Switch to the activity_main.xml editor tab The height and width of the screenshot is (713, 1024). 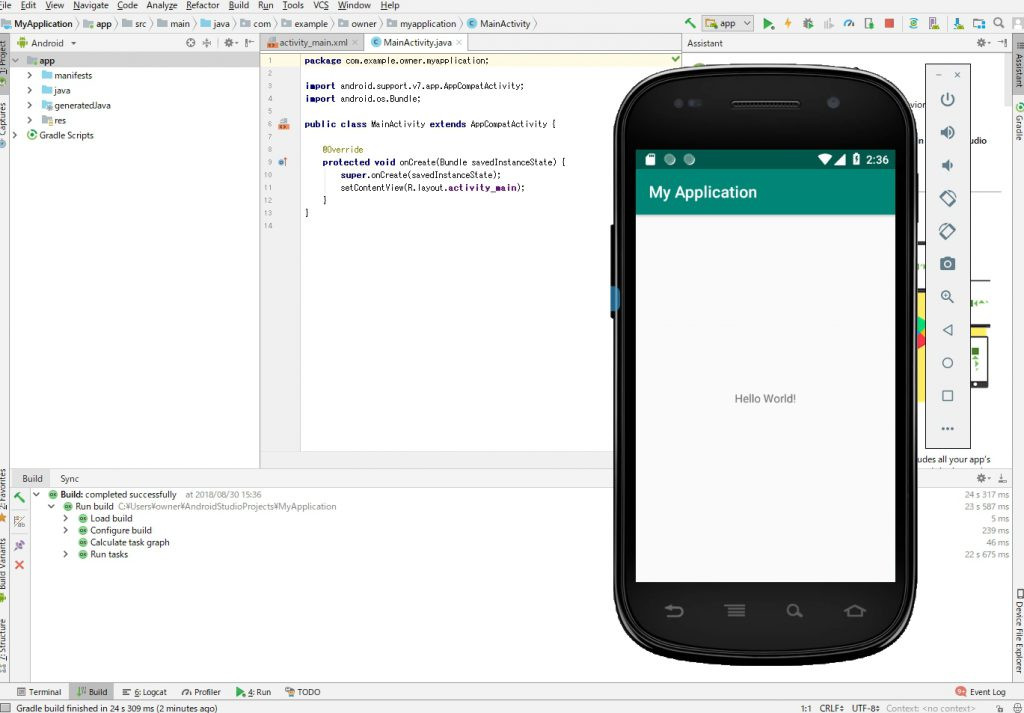(312, 43)
